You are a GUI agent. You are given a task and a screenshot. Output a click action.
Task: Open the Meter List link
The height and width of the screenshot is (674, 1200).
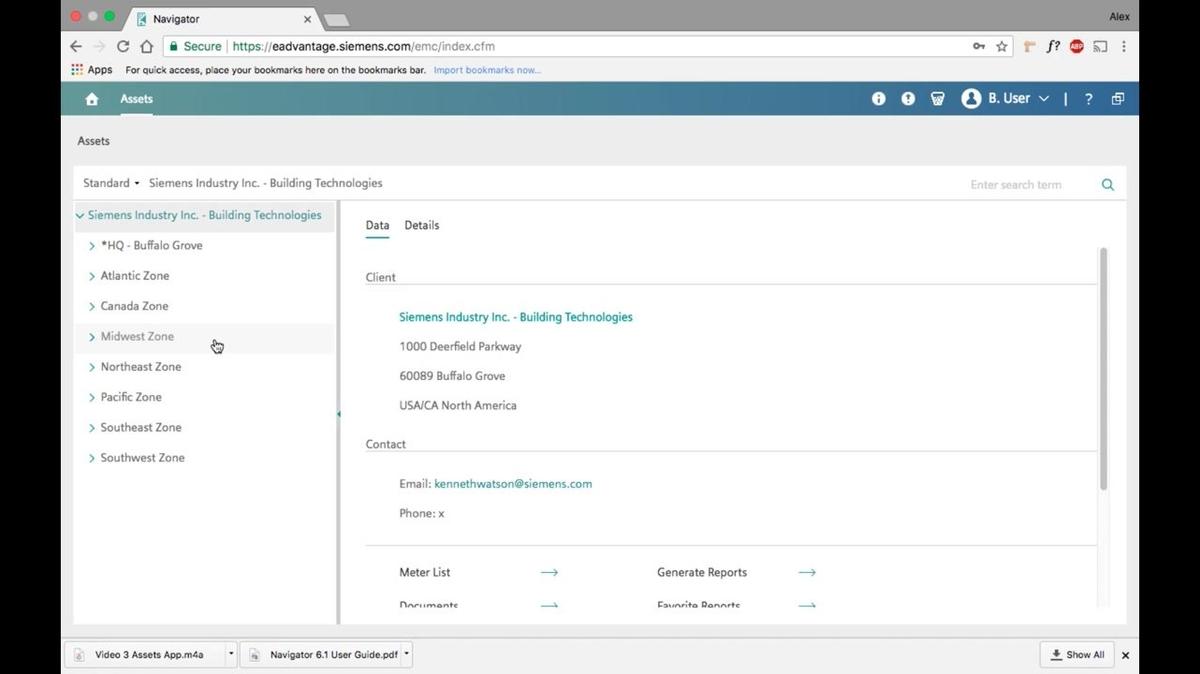425,573
